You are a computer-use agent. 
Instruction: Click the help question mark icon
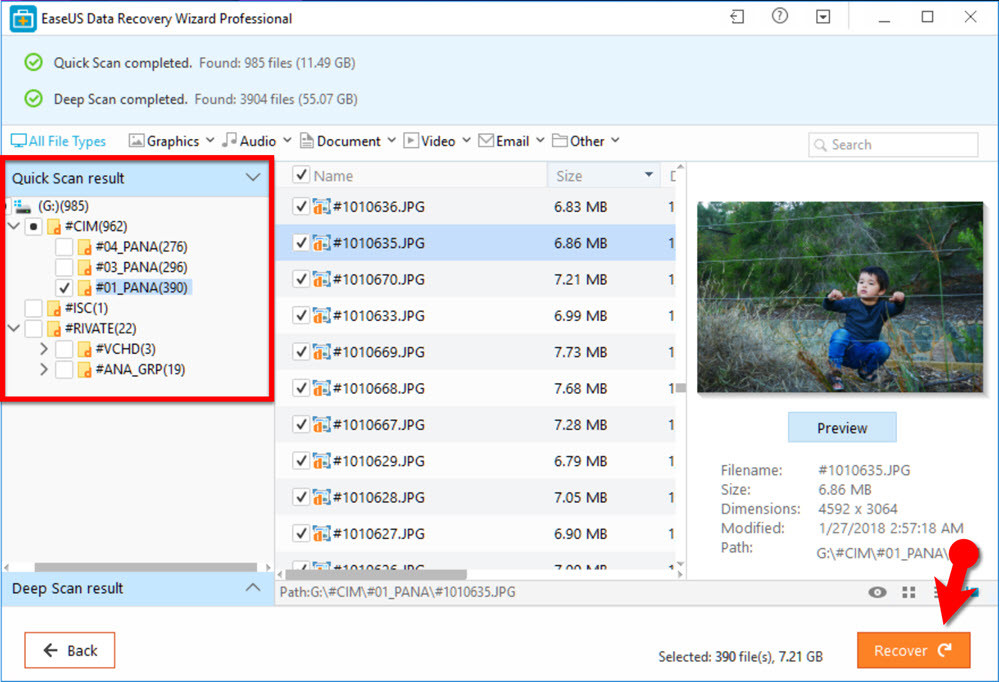tap(779, 17)
